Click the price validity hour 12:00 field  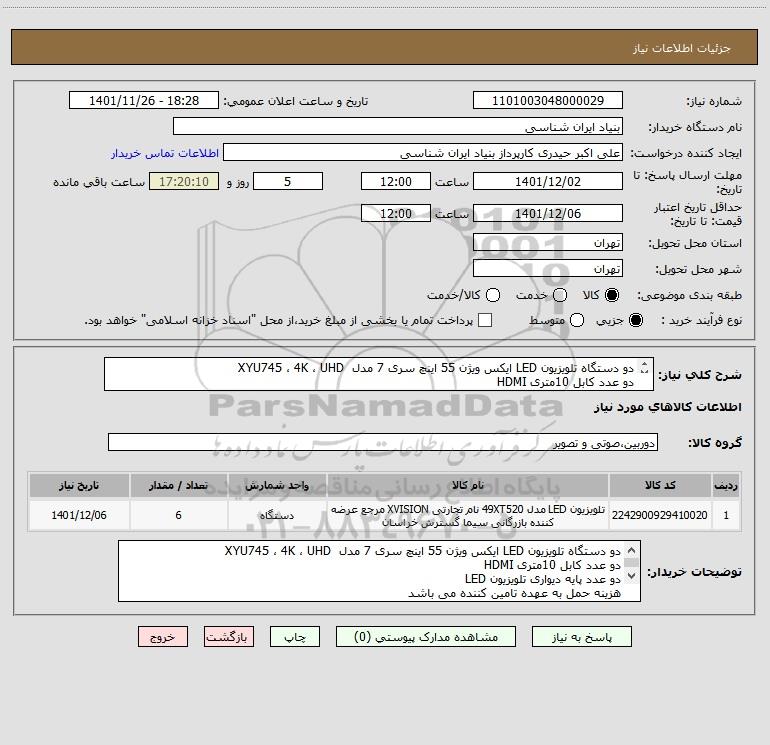[396, 213]
